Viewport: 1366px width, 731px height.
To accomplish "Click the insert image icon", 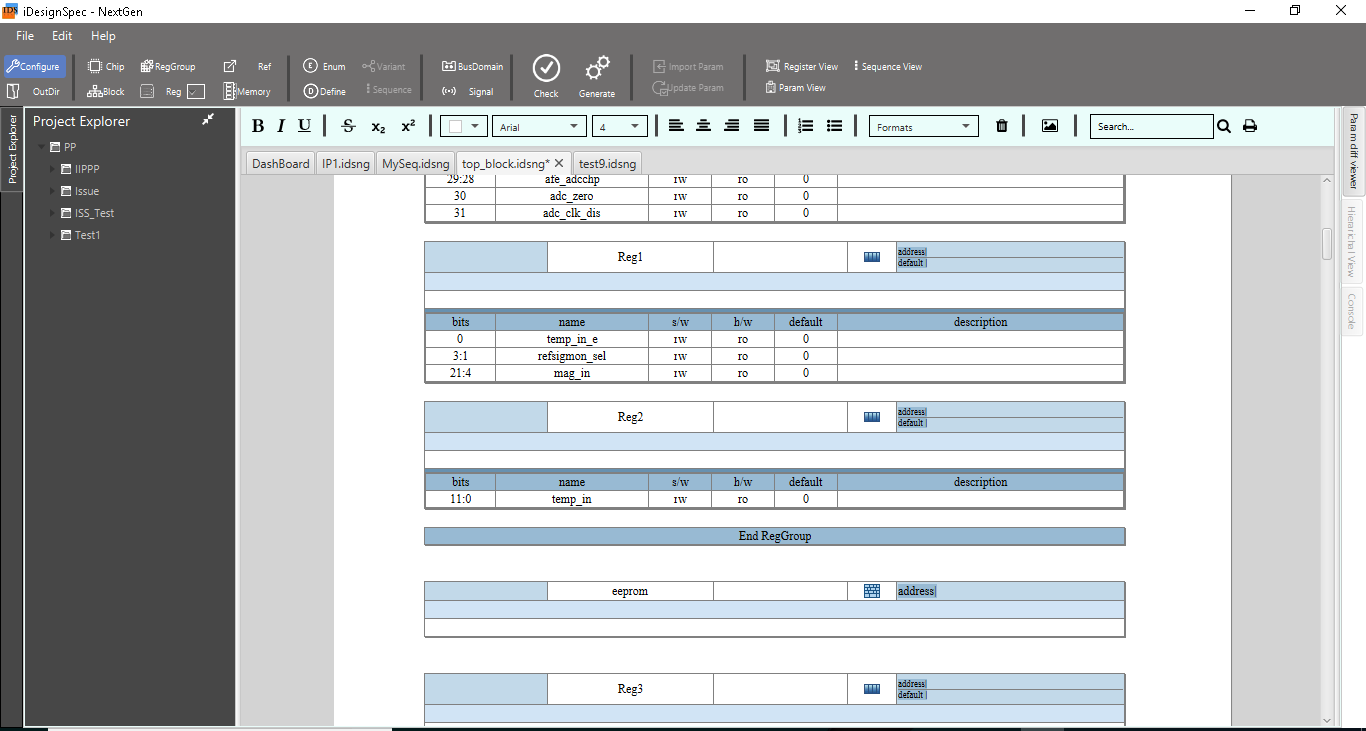I will click(1049, 126).
